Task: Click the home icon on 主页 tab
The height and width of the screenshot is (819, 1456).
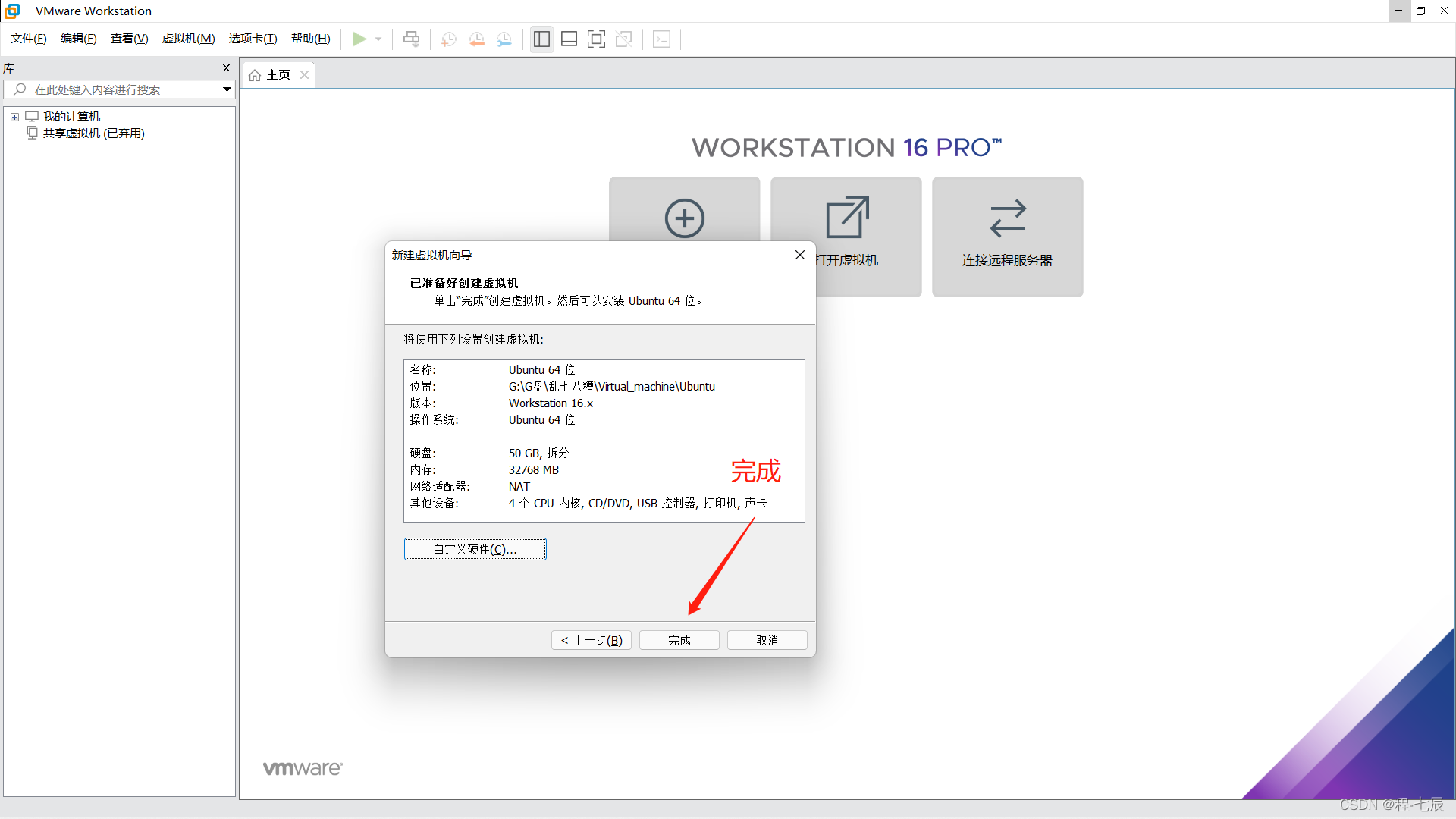Action: [255, 75]
